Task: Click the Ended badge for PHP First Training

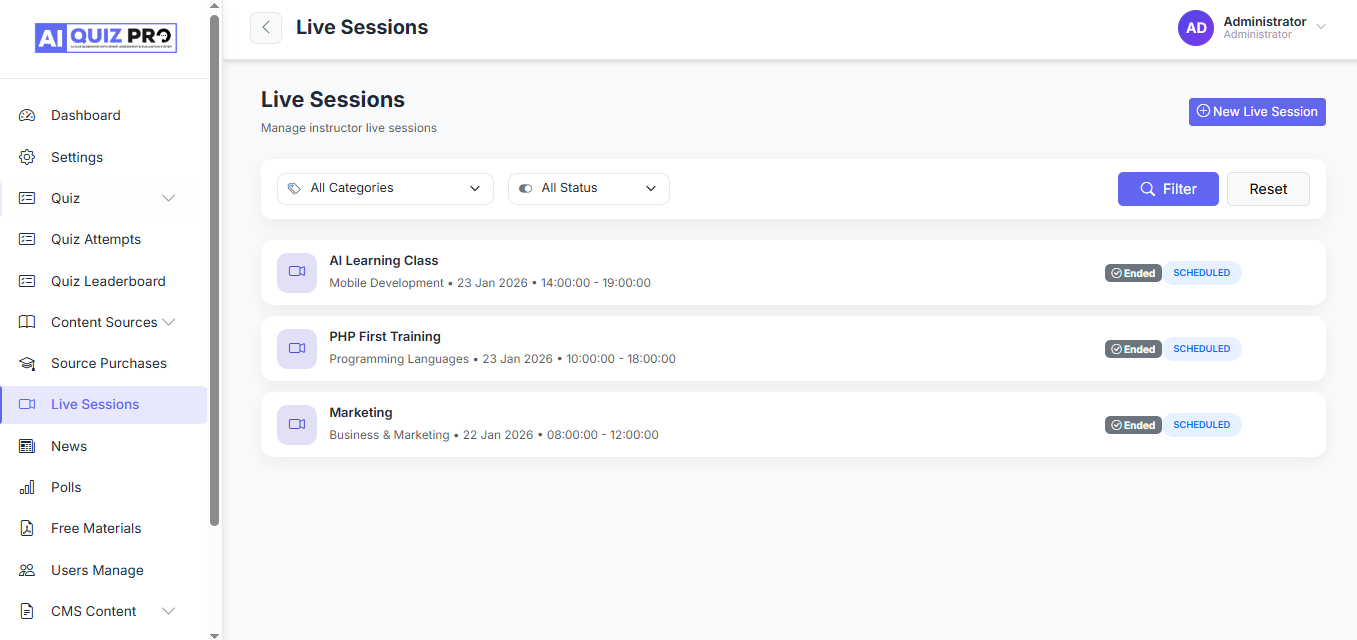Action: coord(1133,349)
